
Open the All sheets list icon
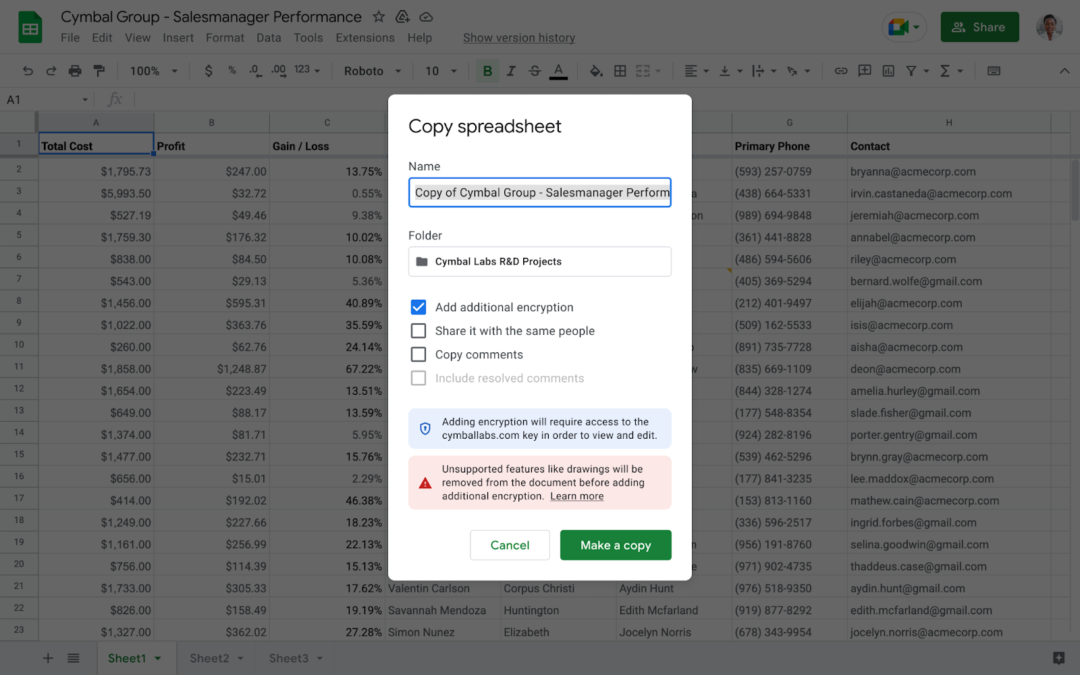(x=73, y=658)
